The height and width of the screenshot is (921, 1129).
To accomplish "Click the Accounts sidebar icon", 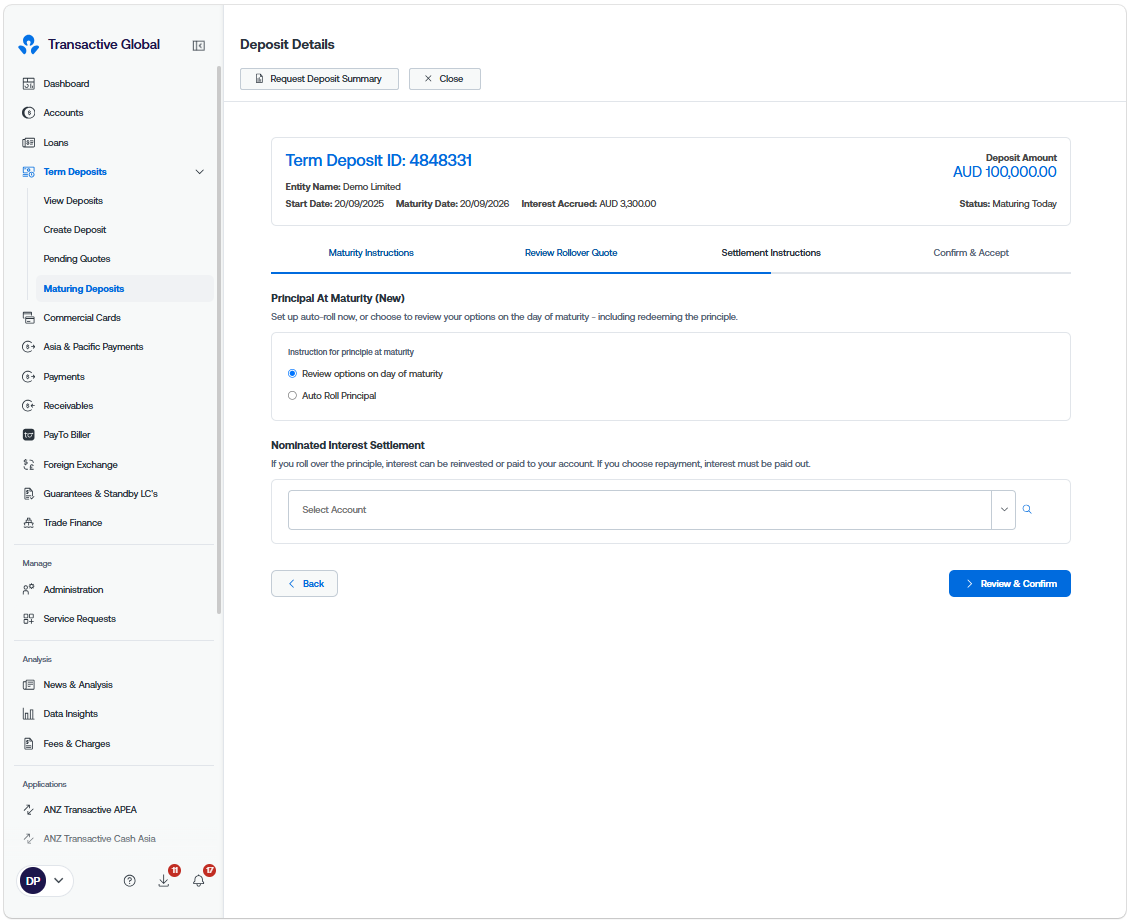I will tap(29, 112).
